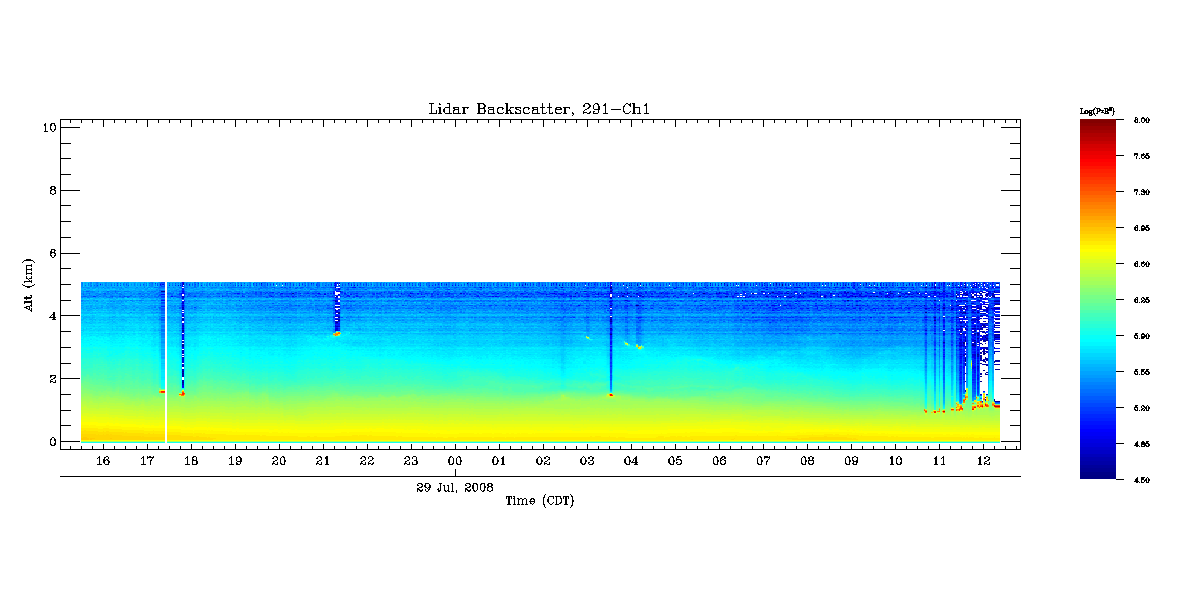The height and width of the screenshot is (600, 1200).
Task: Click time tick label 18
Action: pos(191,461)
